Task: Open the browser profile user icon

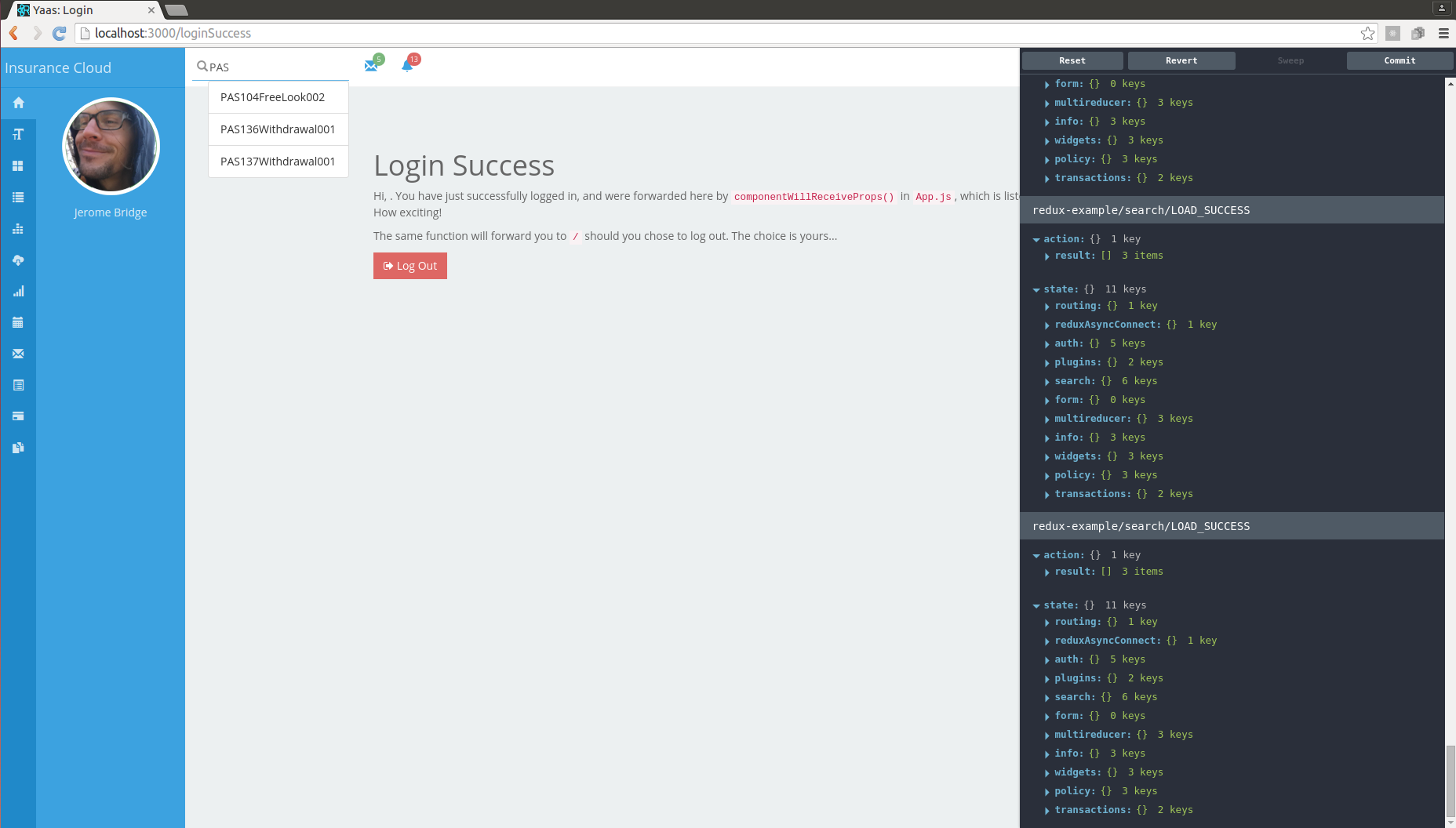Action: pyautogui.click(x=1442, y=8)
